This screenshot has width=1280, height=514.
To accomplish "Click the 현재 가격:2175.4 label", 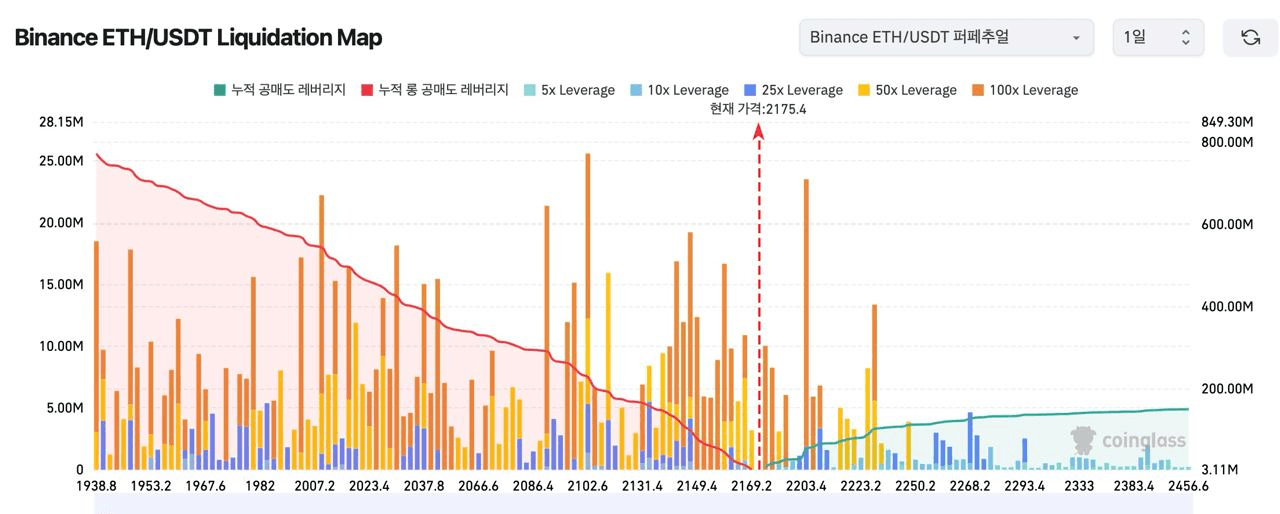I will 758,108.
